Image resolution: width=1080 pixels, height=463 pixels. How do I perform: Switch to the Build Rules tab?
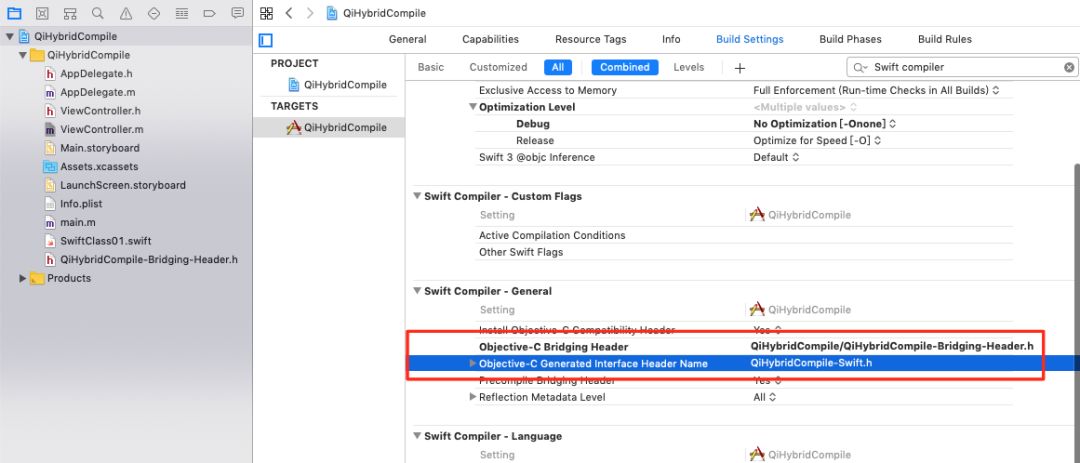945,39
